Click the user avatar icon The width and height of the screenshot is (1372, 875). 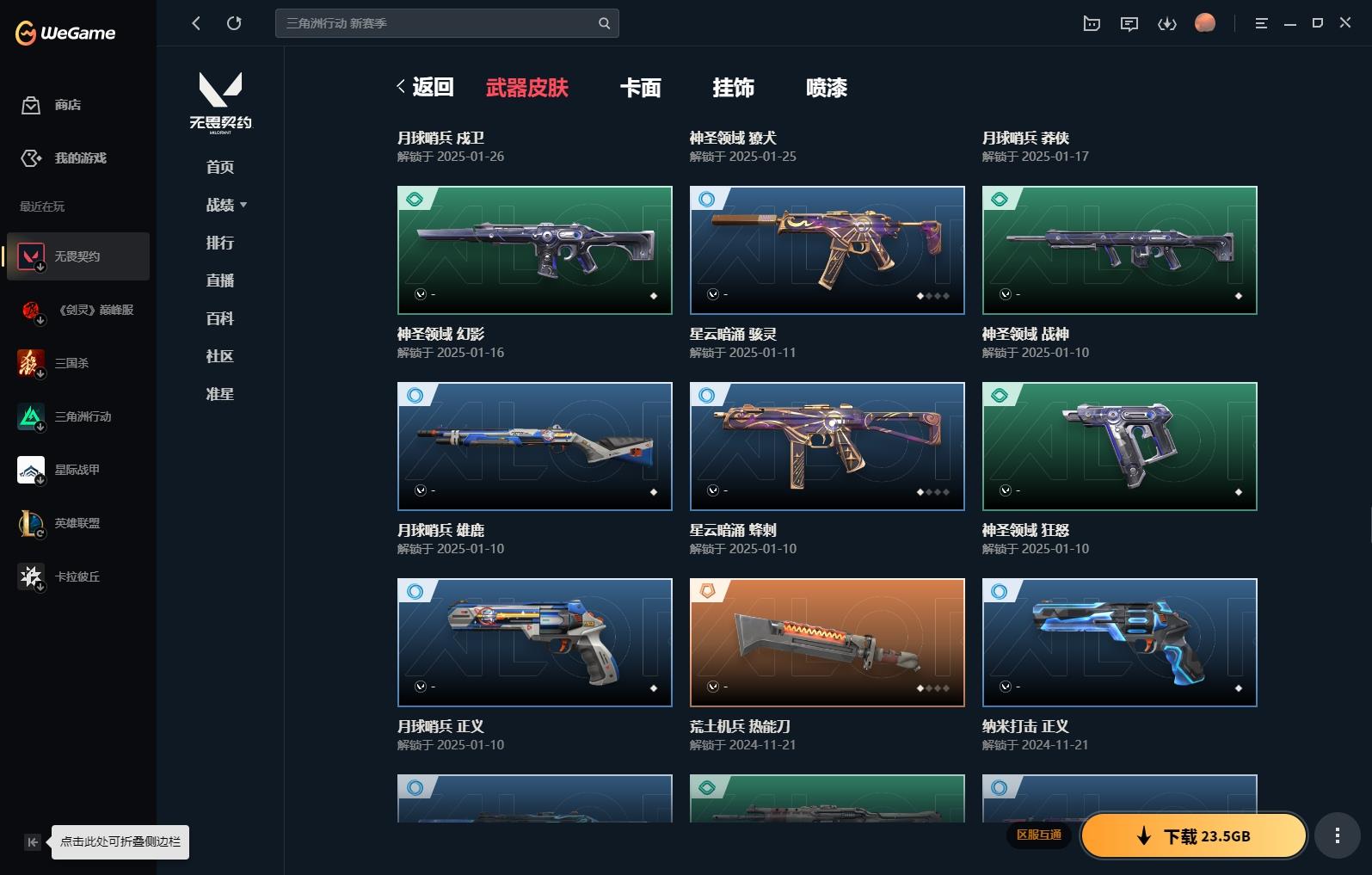click(1205, 23)
